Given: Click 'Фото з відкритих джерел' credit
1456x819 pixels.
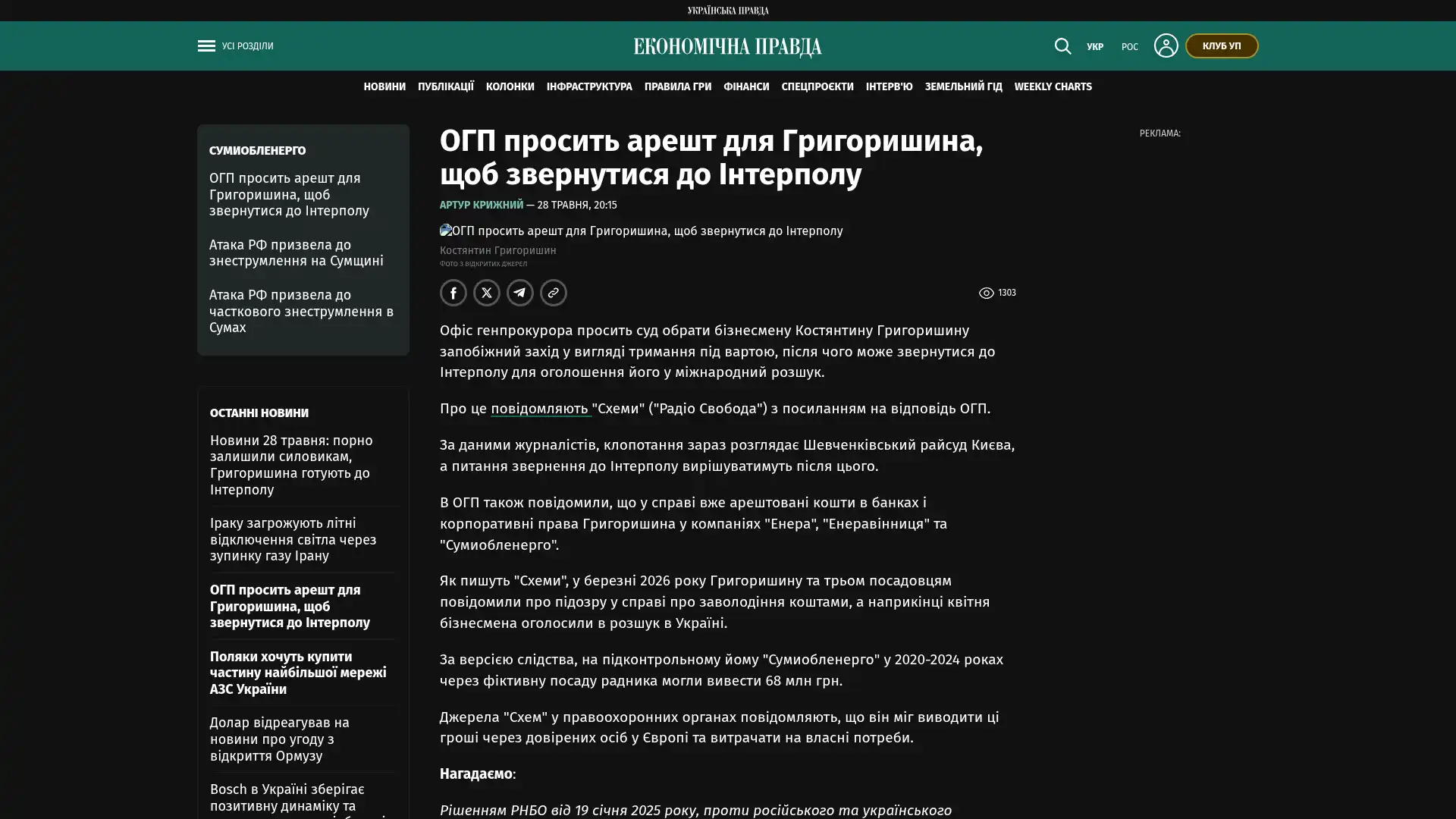Looking at the screenshot, I should [483, 264].
